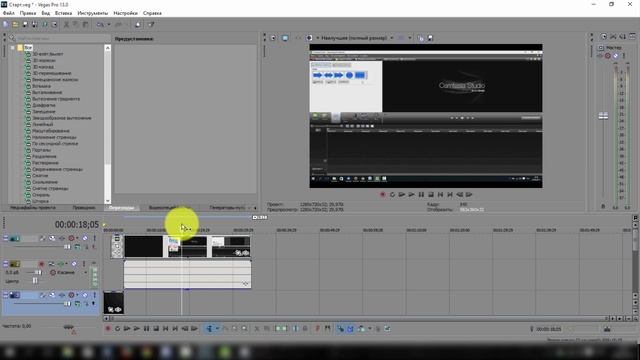Open the Инструменты menu
Screen dimensions: 640x360
pyautogui.click(x=93, y=13)
